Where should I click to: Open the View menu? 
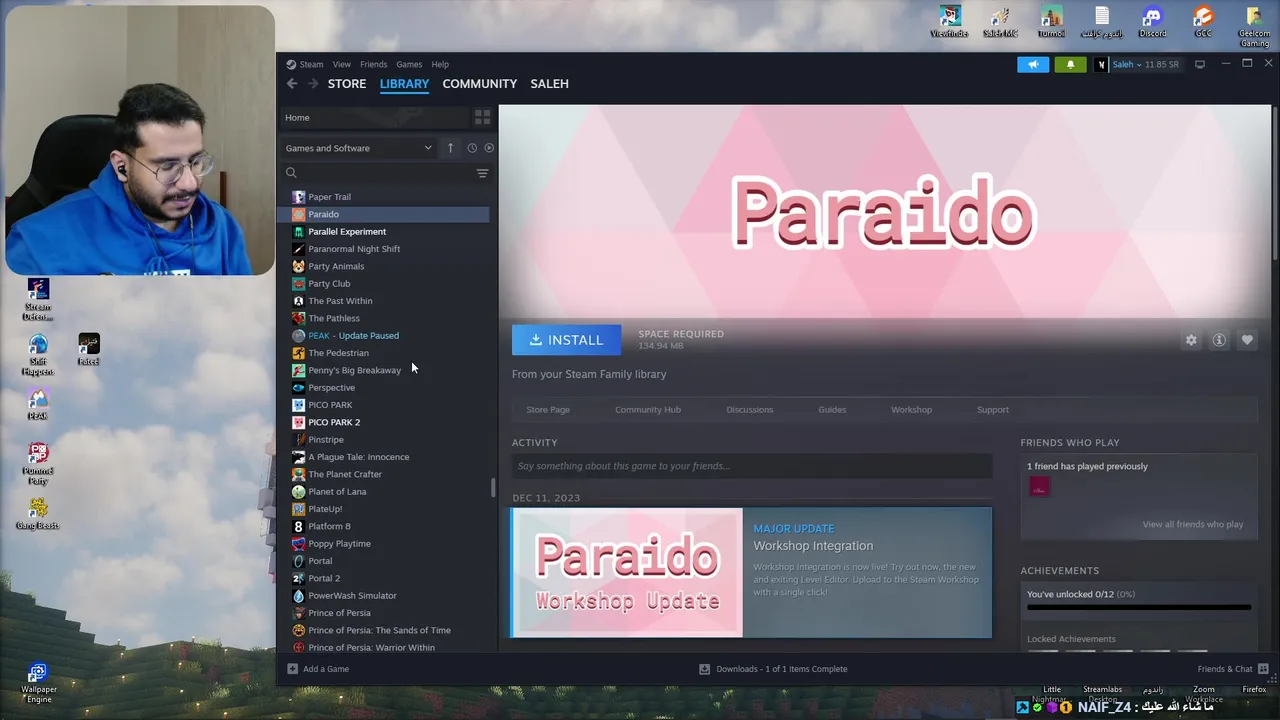point(341,64)
